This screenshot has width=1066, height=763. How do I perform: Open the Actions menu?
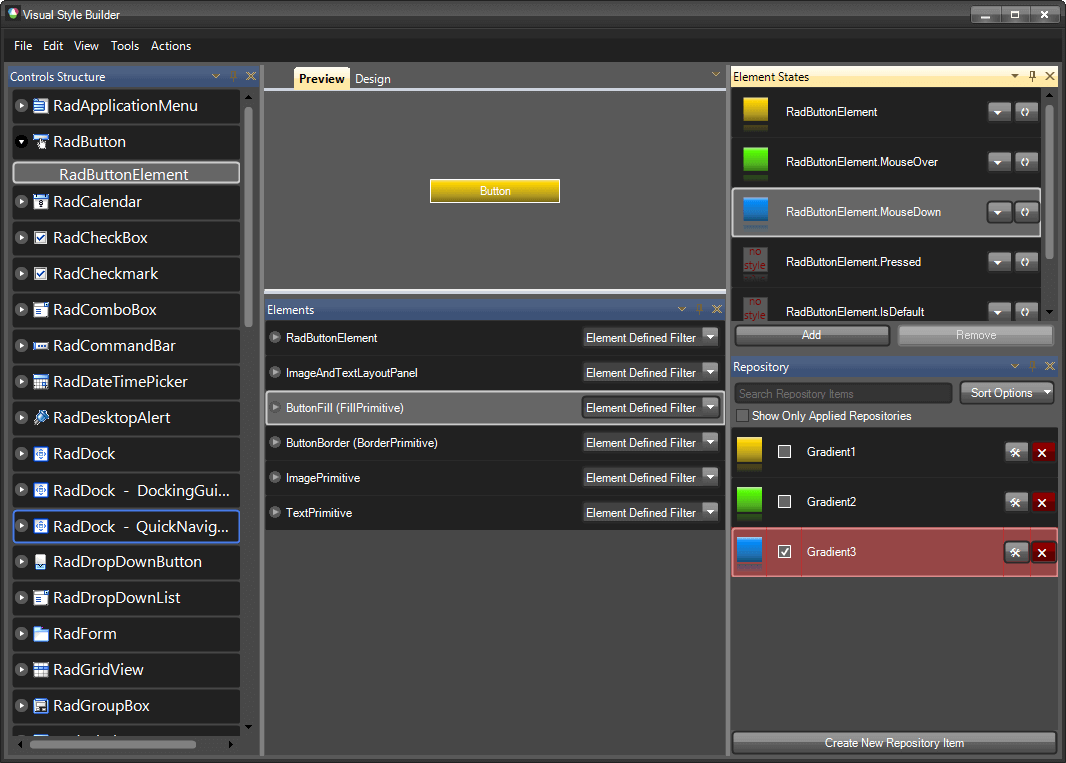click(170, 46)
